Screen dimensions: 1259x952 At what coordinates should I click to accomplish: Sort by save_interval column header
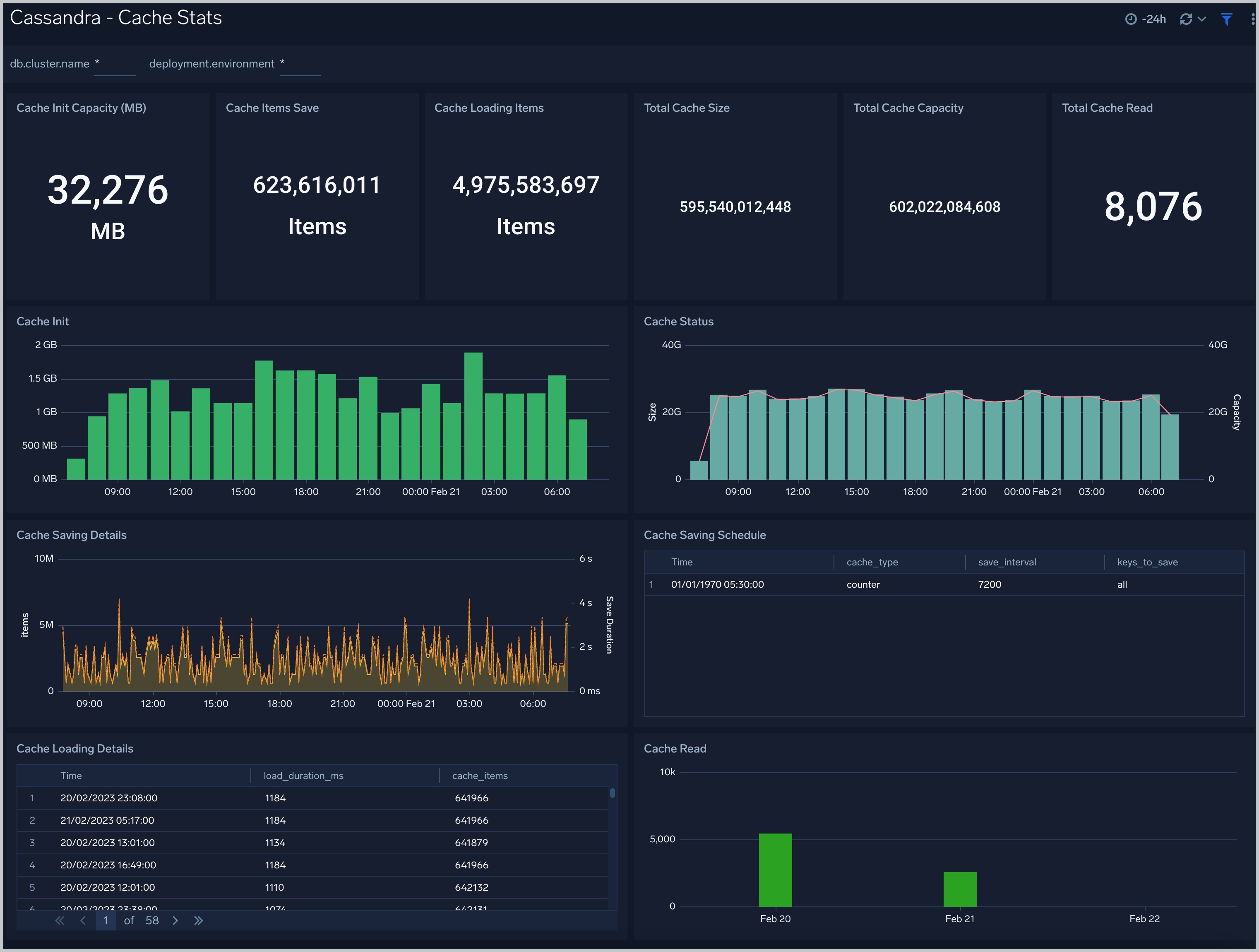click(1007, 563)
